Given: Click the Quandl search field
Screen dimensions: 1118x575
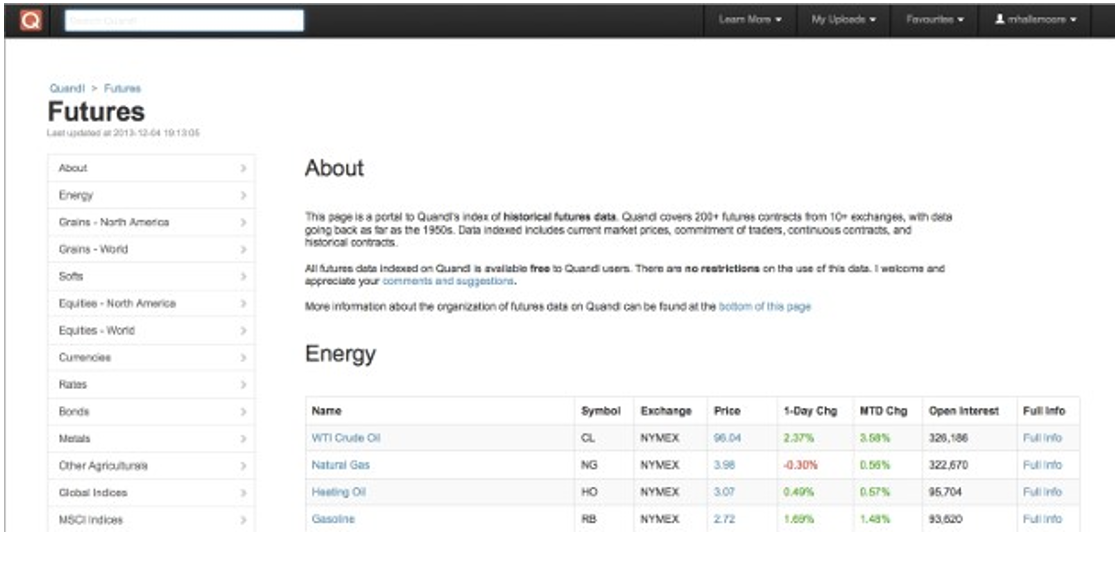Looking at the screenshot, I should click(185, 21).
